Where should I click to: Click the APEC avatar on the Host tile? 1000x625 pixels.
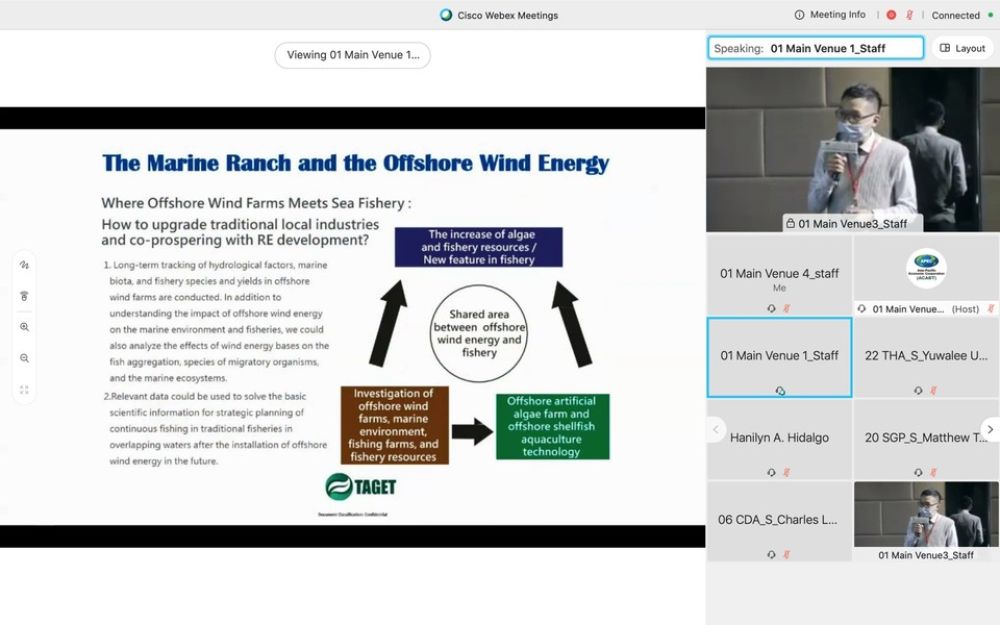coord(926,268)
